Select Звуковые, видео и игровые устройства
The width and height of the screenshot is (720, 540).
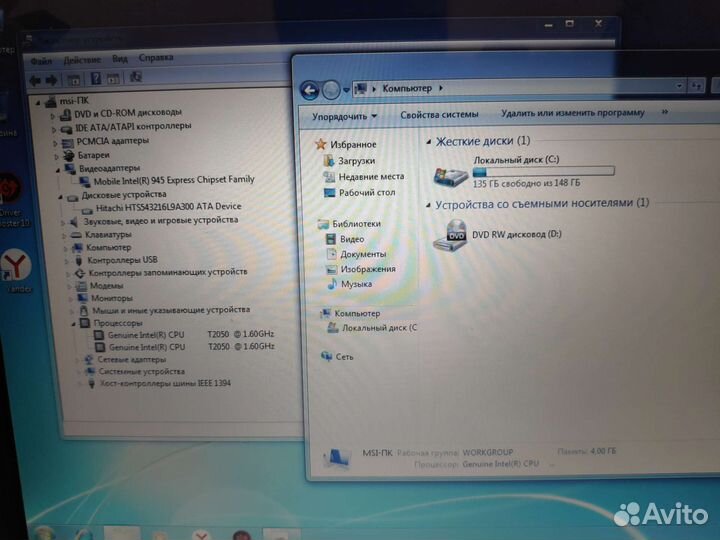[x=161, y=221]
